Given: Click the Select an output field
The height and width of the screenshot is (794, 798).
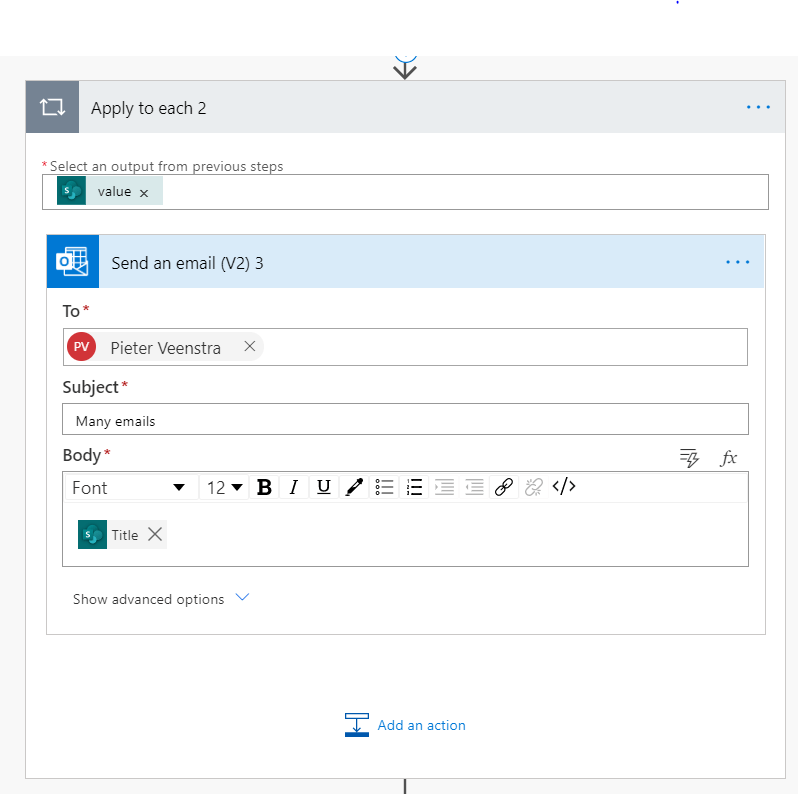Looking at the screenshot, I should click(x=405, y=192).
